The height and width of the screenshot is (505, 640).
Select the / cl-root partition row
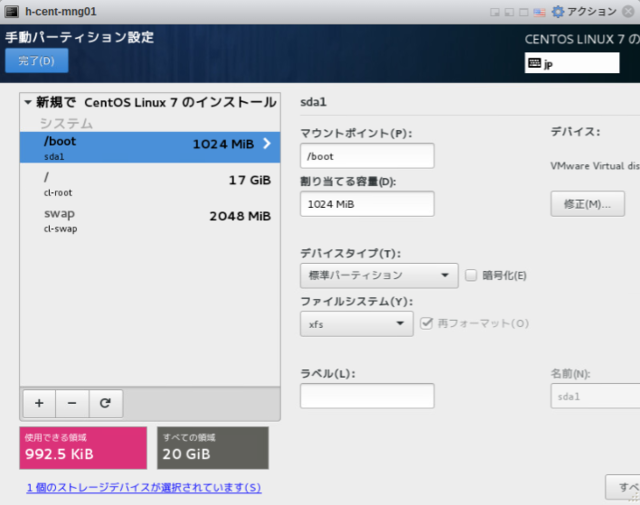(x=150, y=184)
